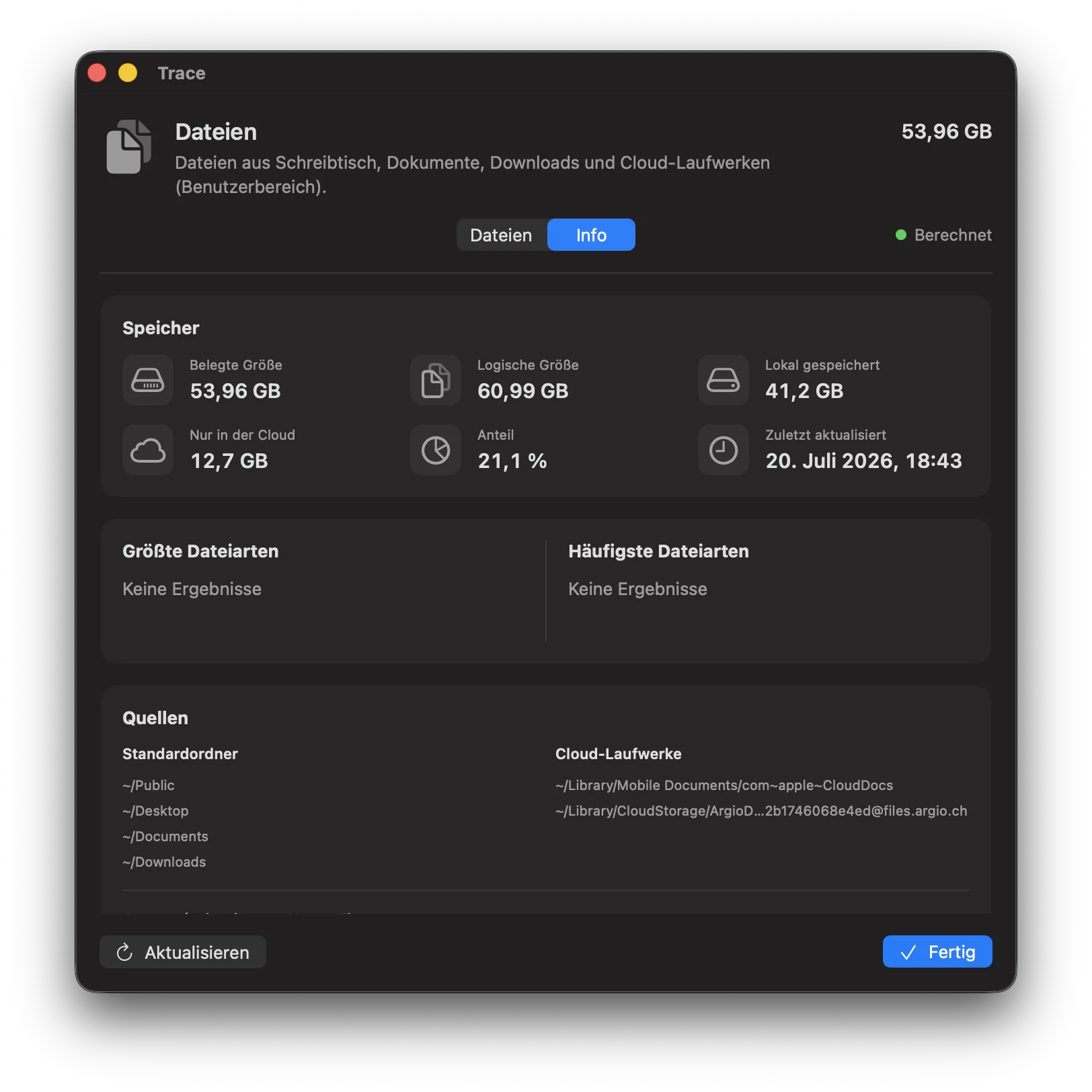Minimize the Trace window with yellow button

128,73
